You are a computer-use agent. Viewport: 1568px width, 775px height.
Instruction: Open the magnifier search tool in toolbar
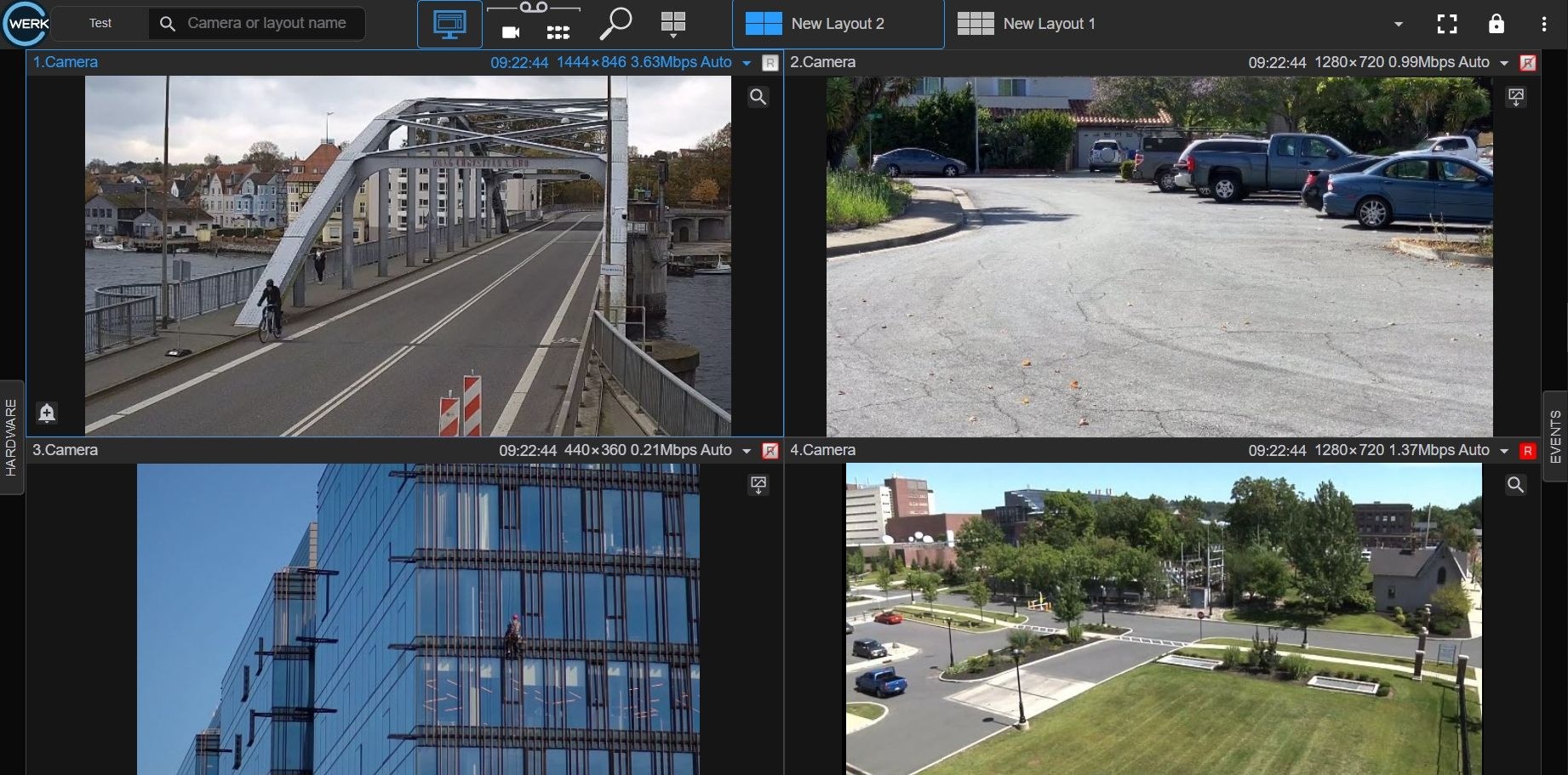click(615, 24)
